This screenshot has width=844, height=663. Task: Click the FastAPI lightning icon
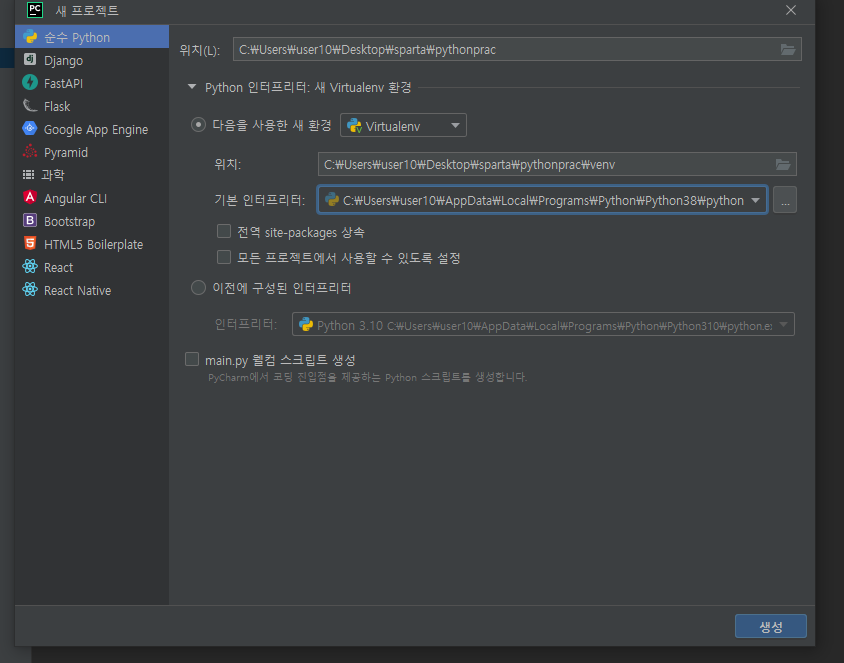(30, 82)
